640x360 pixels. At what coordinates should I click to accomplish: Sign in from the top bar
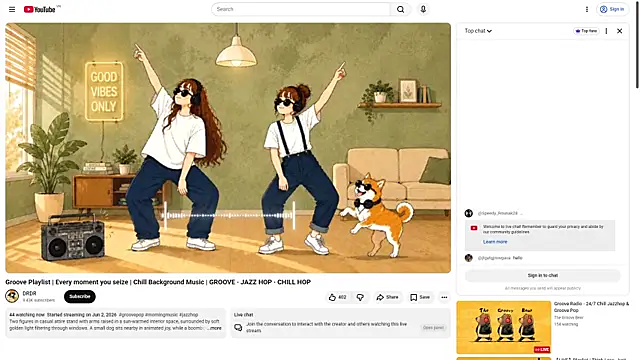click(x=612, y=9)
